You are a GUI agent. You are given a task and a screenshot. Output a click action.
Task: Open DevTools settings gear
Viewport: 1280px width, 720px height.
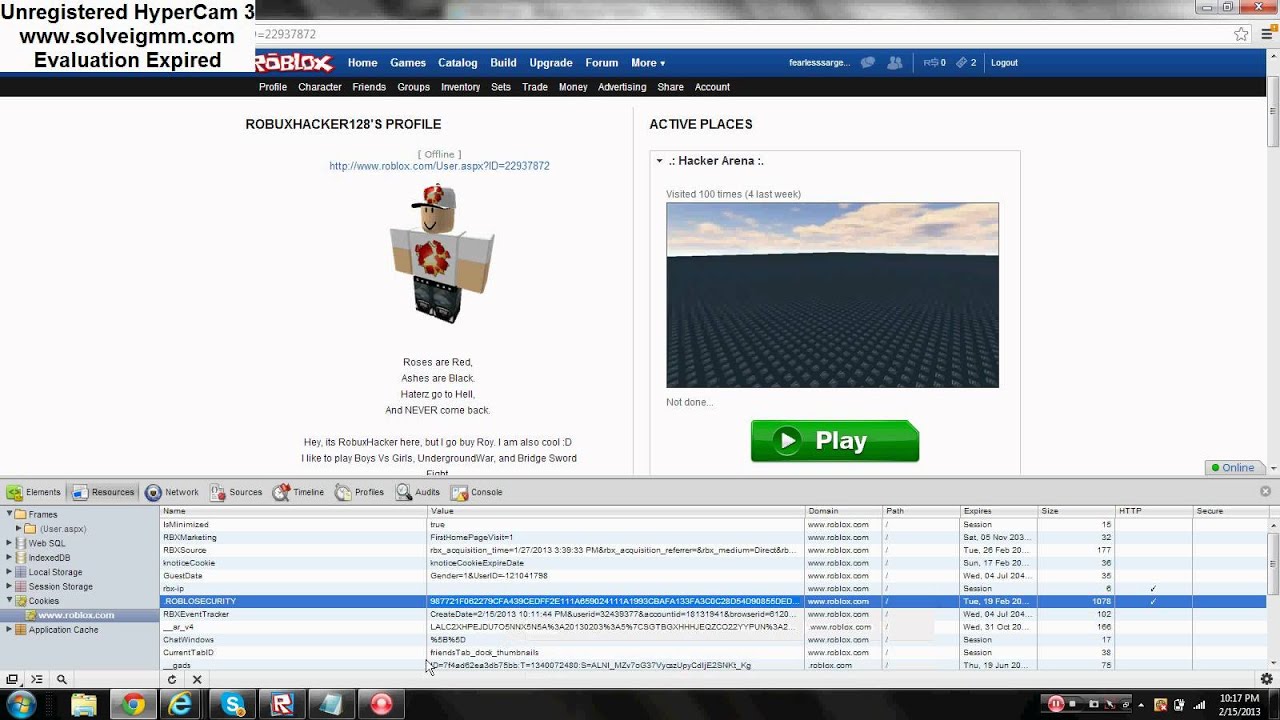1267,679
